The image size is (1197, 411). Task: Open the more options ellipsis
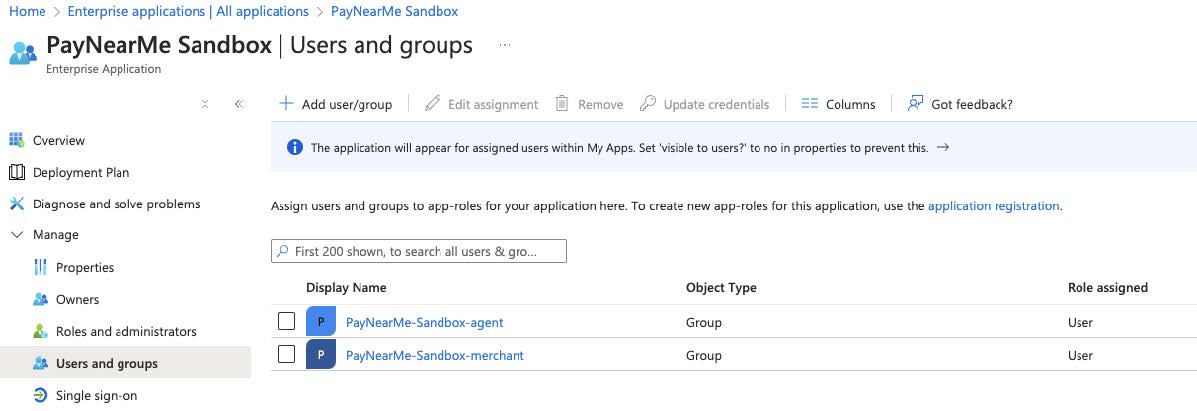pyautogui.click(x=505, y=46)
